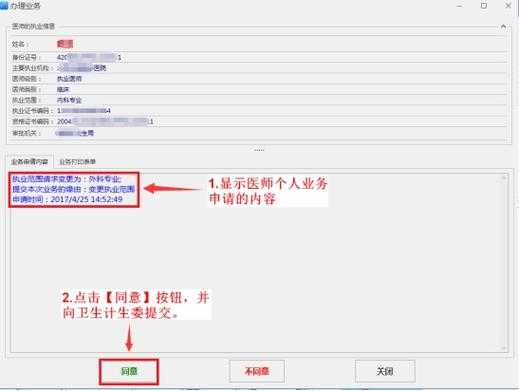Image resolution: width=519 pixels, height=391 pixels.
Task: Click the content area's scrollbar up arrow
Action: click(x=504, y=178)
